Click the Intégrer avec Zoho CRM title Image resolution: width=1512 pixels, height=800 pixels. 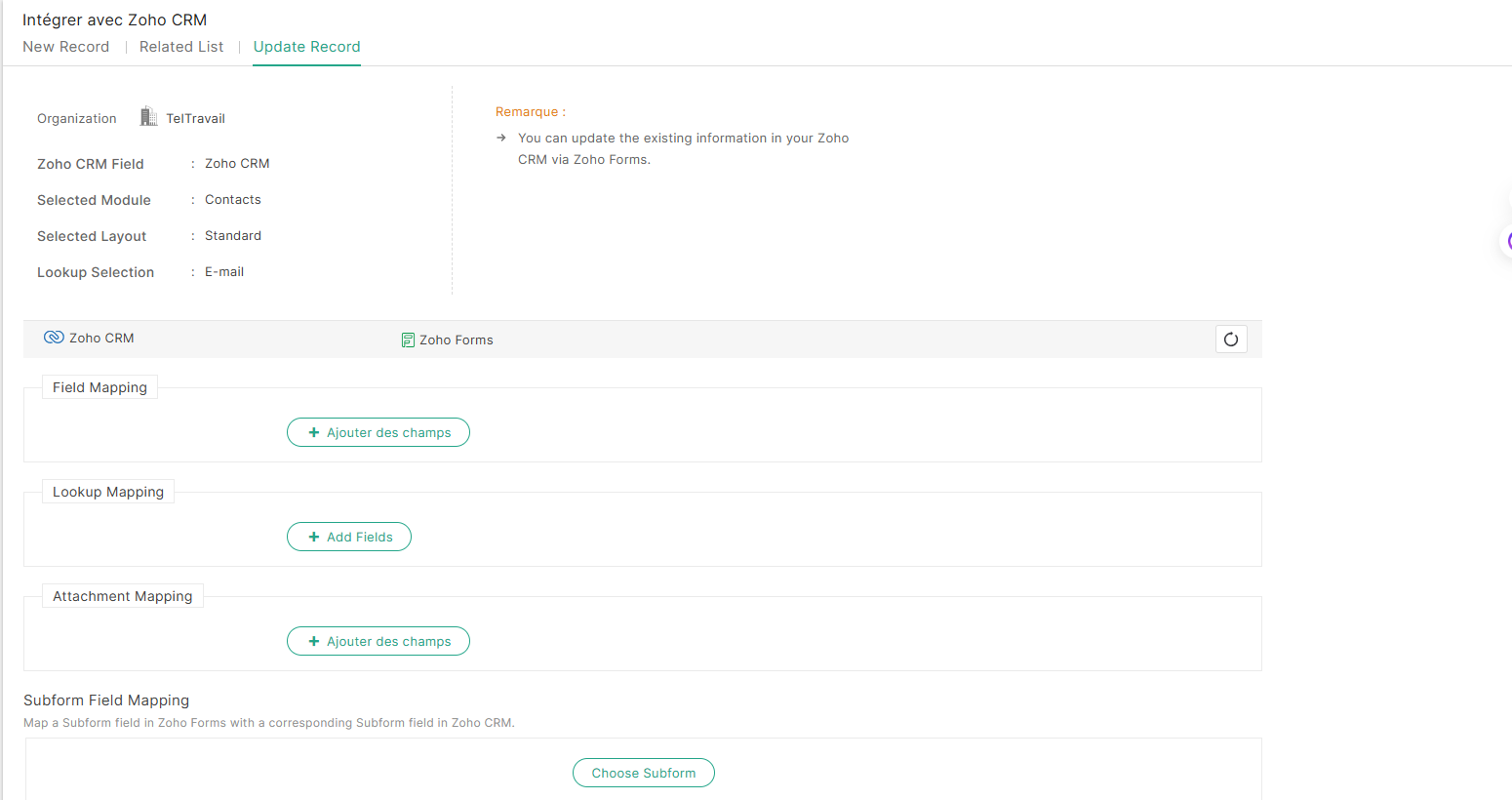coord(115,20)
